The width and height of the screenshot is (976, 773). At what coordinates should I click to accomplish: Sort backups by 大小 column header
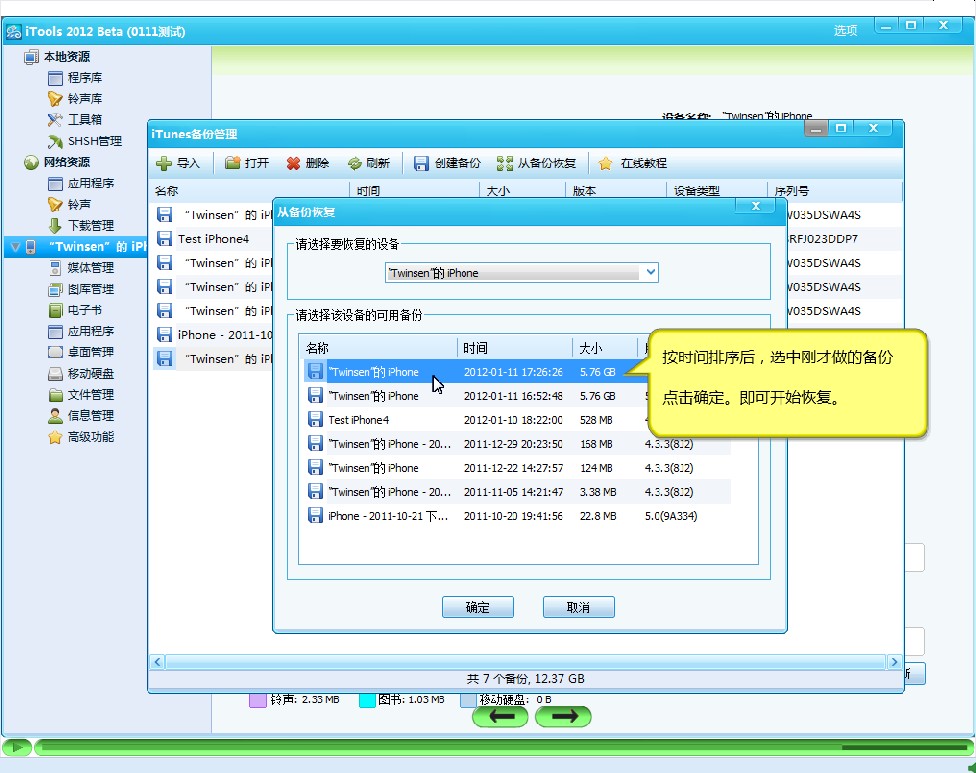point(603,348)
